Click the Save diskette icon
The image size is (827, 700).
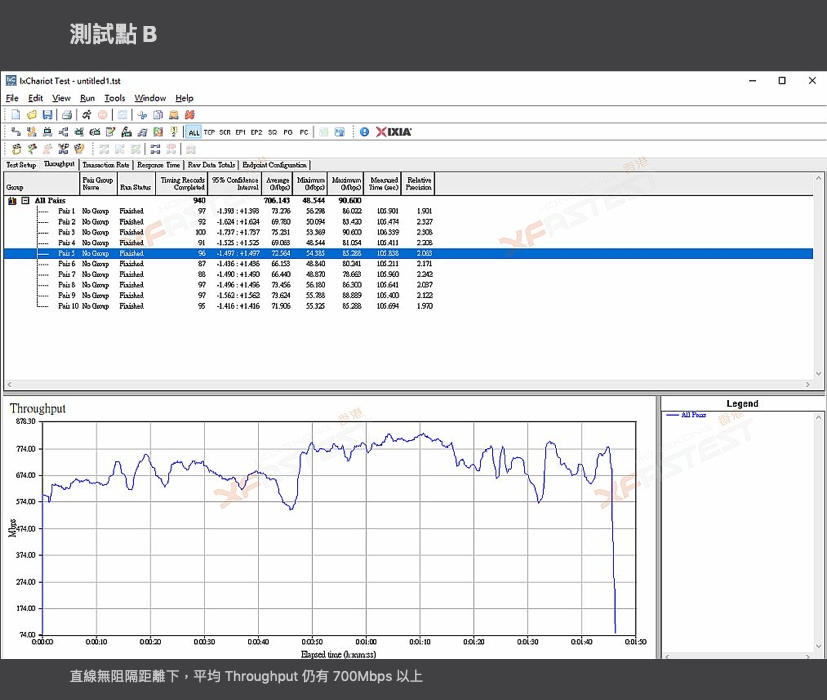[46, 115]
